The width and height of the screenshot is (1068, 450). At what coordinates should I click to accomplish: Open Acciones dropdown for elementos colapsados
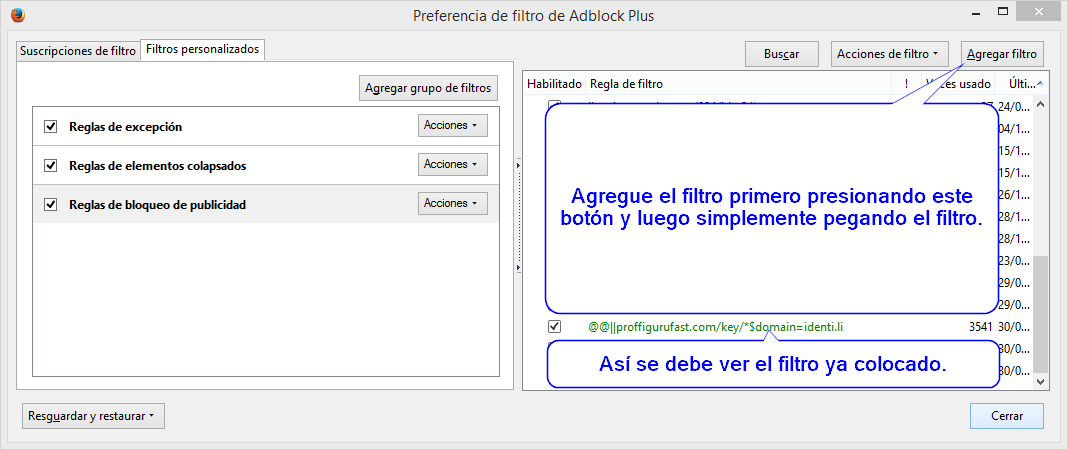click(x=452, y=164)
